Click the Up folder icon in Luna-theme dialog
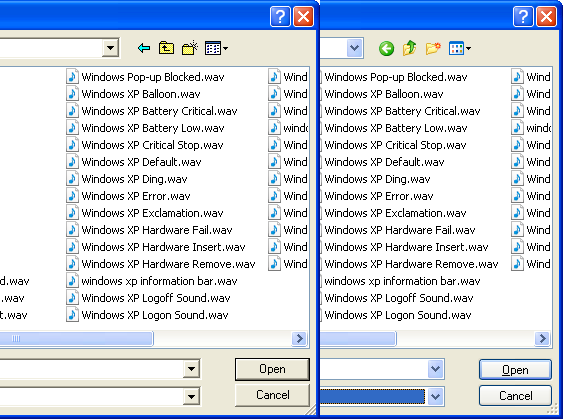The height and width of the screenshot is (419, 563). 409,48
